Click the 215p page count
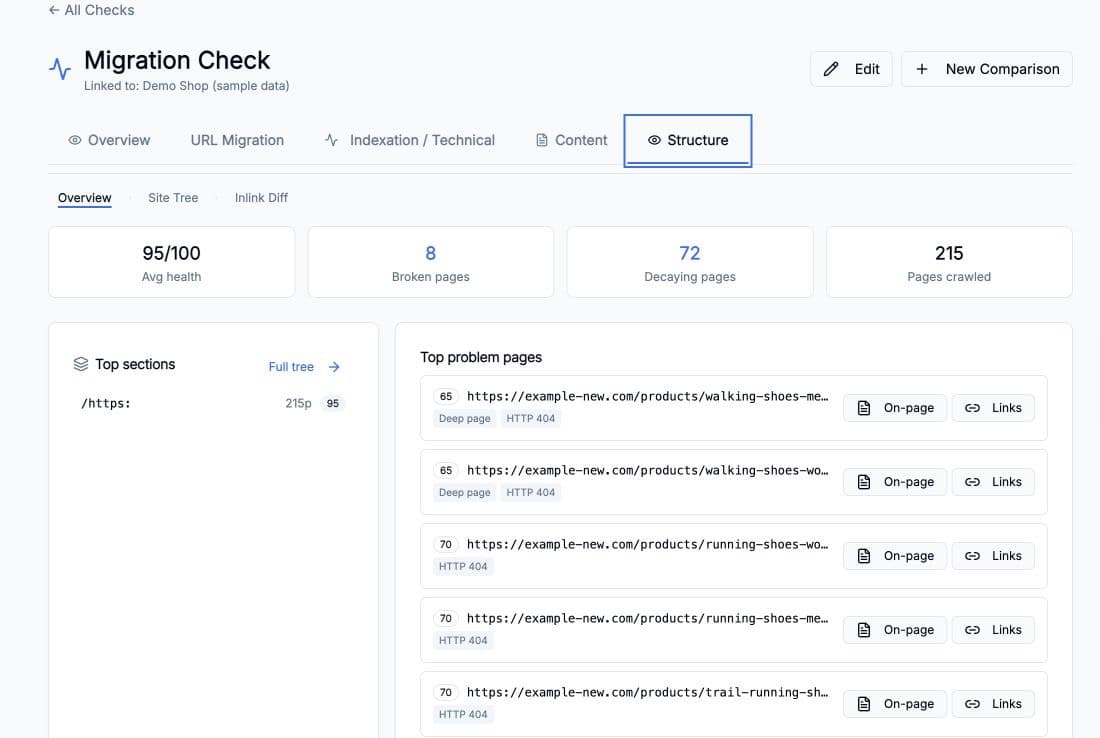Screen dimensions: 1100x738 click(x=298, y=403)
